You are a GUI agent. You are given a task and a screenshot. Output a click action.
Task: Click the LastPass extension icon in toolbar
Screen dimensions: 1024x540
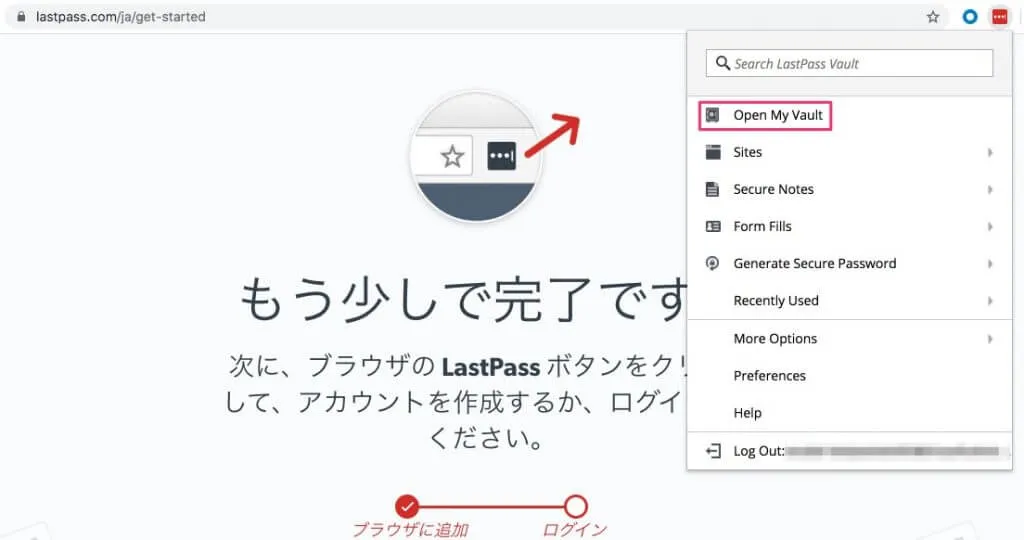[x=999, y=17]
